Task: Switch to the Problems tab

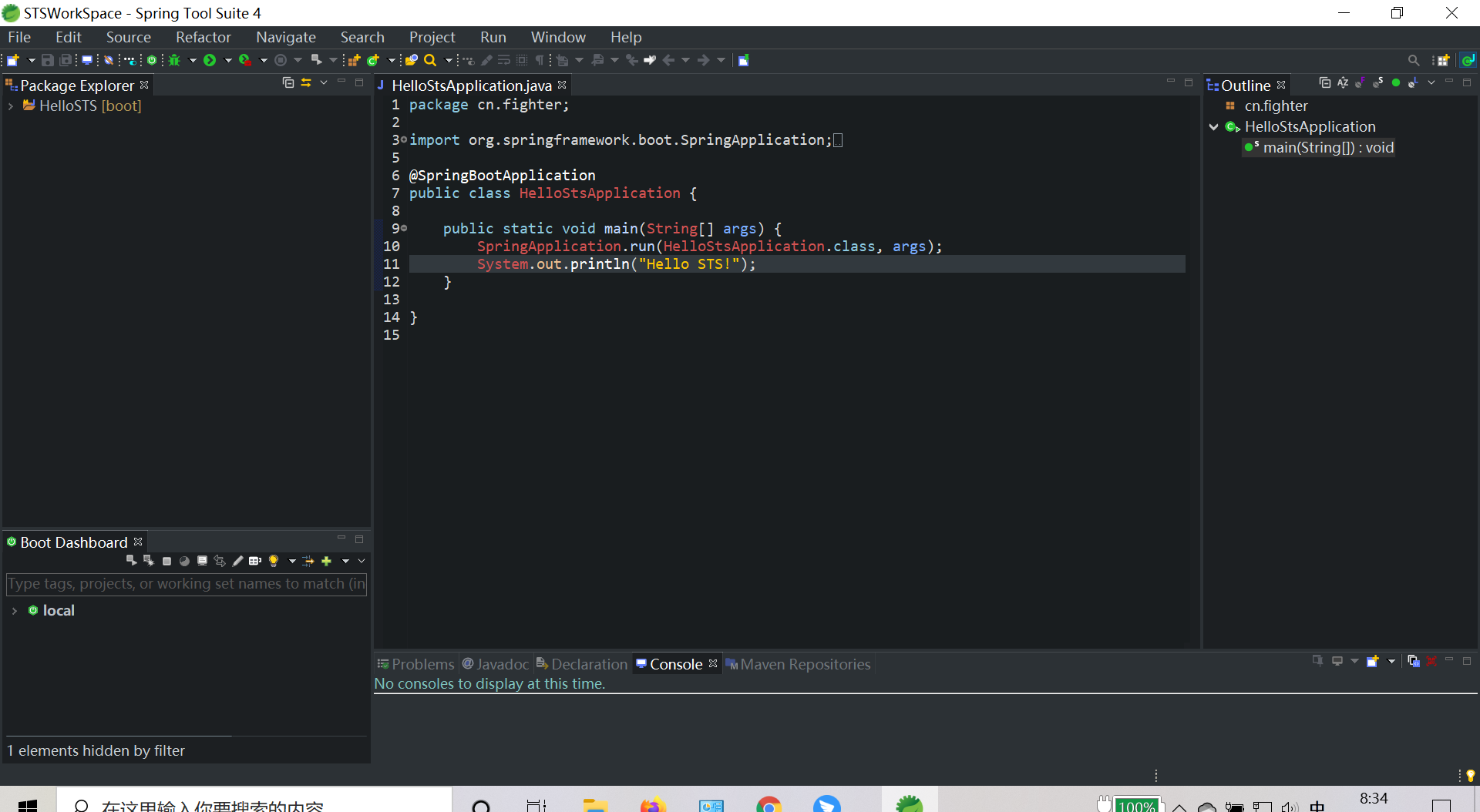Action: (415, 664)
